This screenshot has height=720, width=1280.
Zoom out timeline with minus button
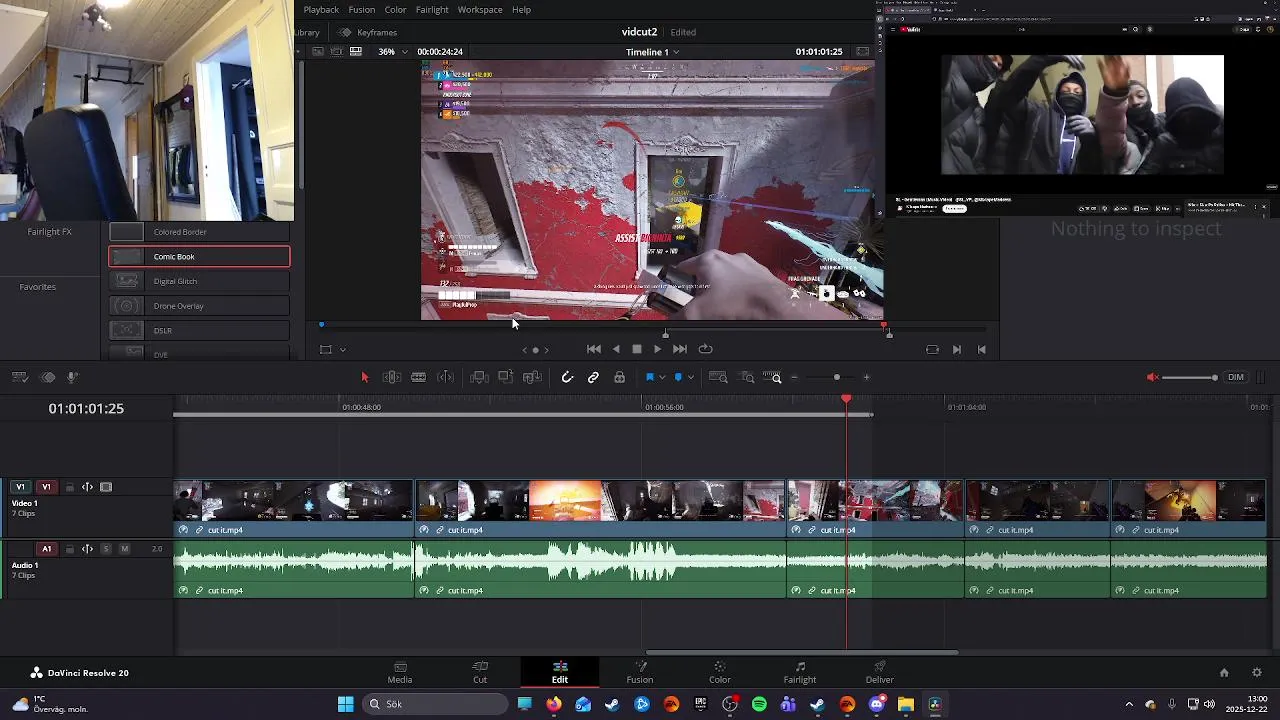[794, 377]
